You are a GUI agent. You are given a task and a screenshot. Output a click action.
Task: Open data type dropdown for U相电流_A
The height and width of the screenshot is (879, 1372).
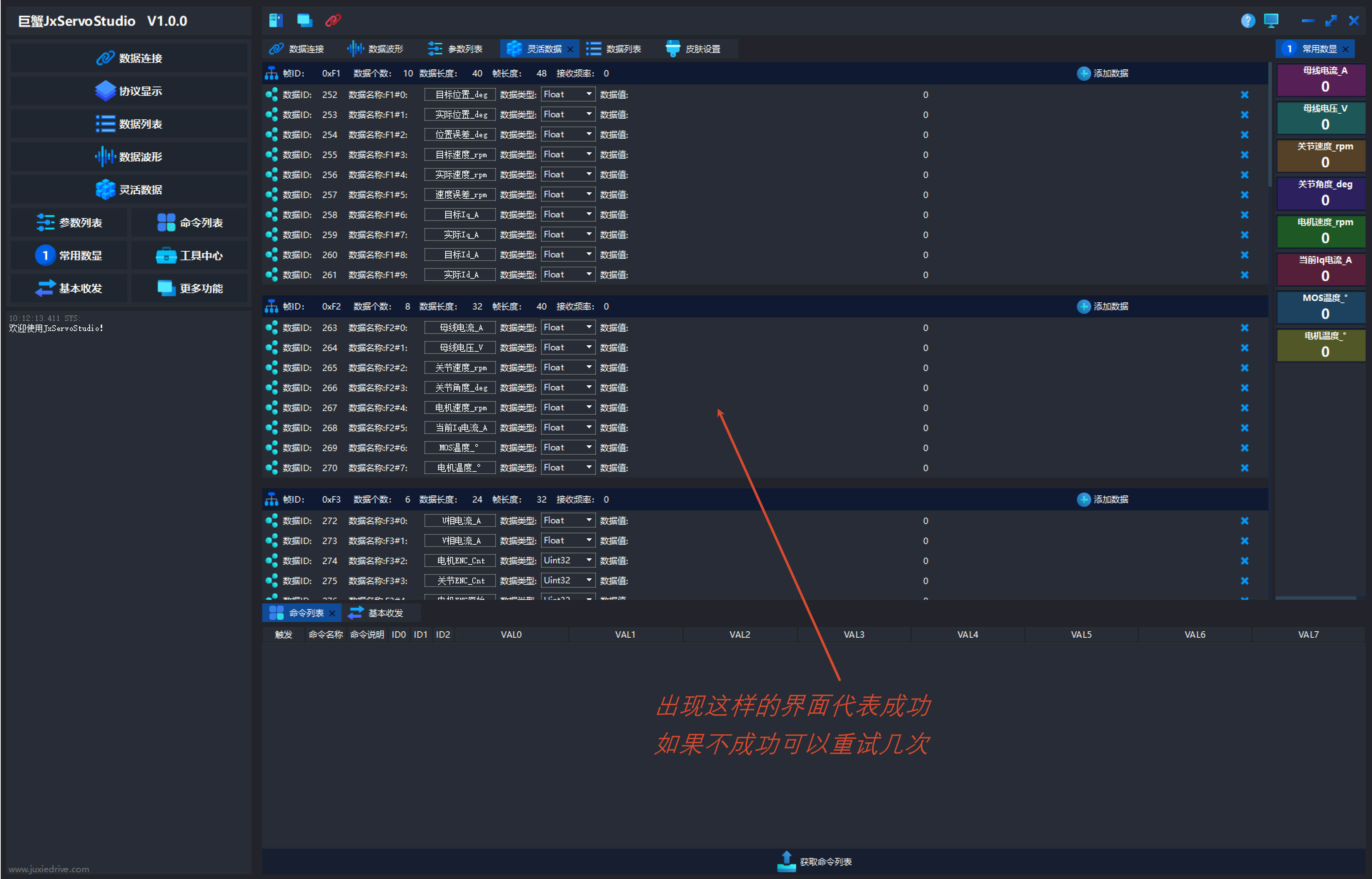(568, 520)
